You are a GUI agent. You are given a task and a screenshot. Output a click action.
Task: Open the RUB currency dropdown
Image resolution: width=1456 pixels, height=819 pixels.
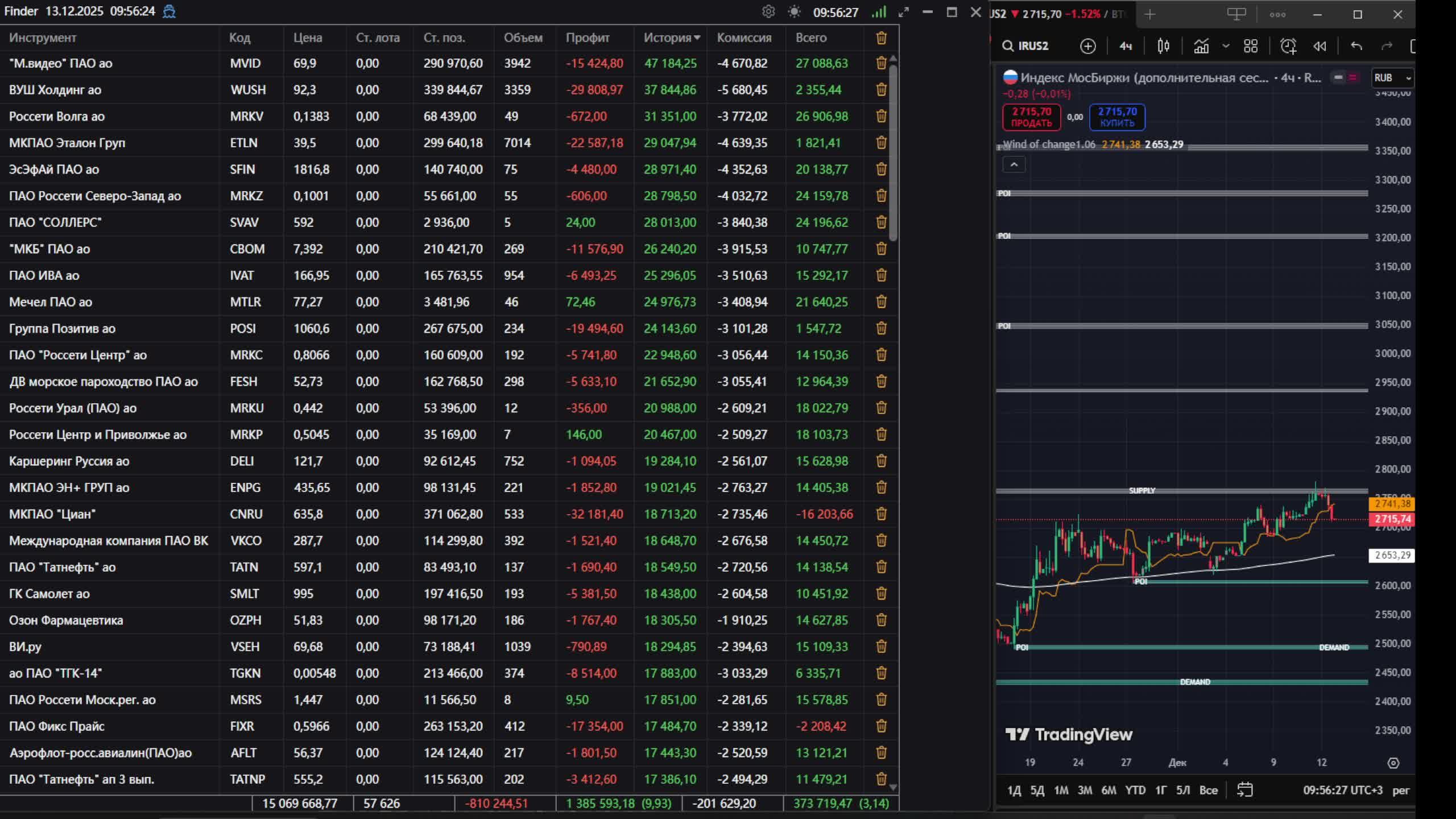point(1392,78)
